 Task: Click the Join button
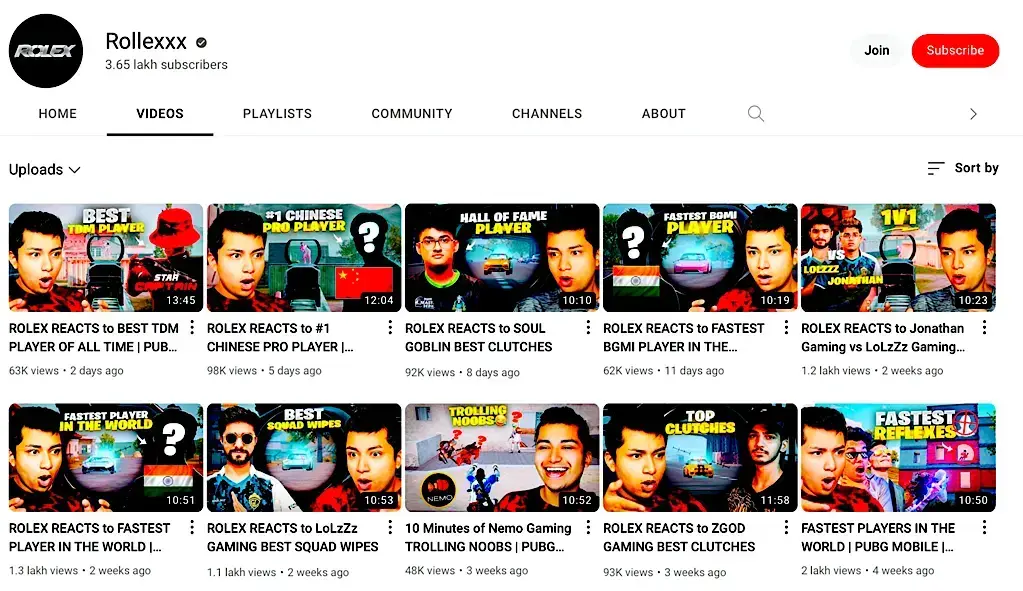pyautogui.click(x=876, y=50)
